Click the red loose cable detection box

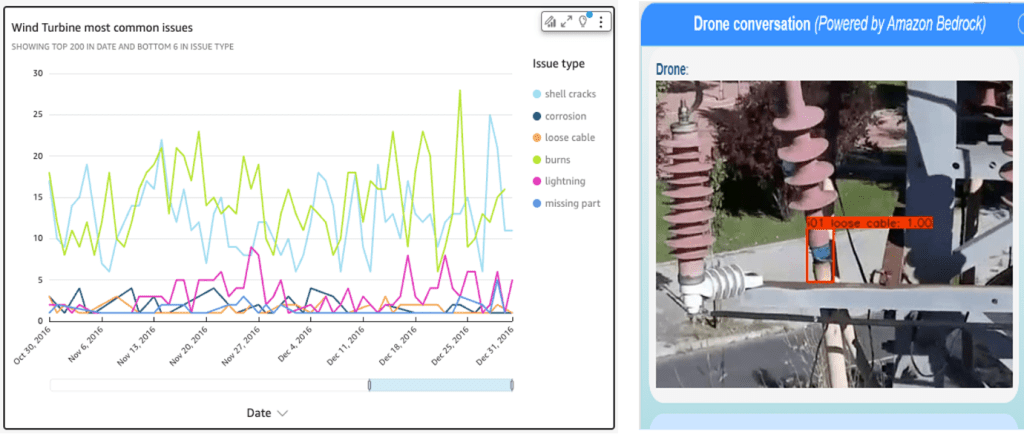819,255
